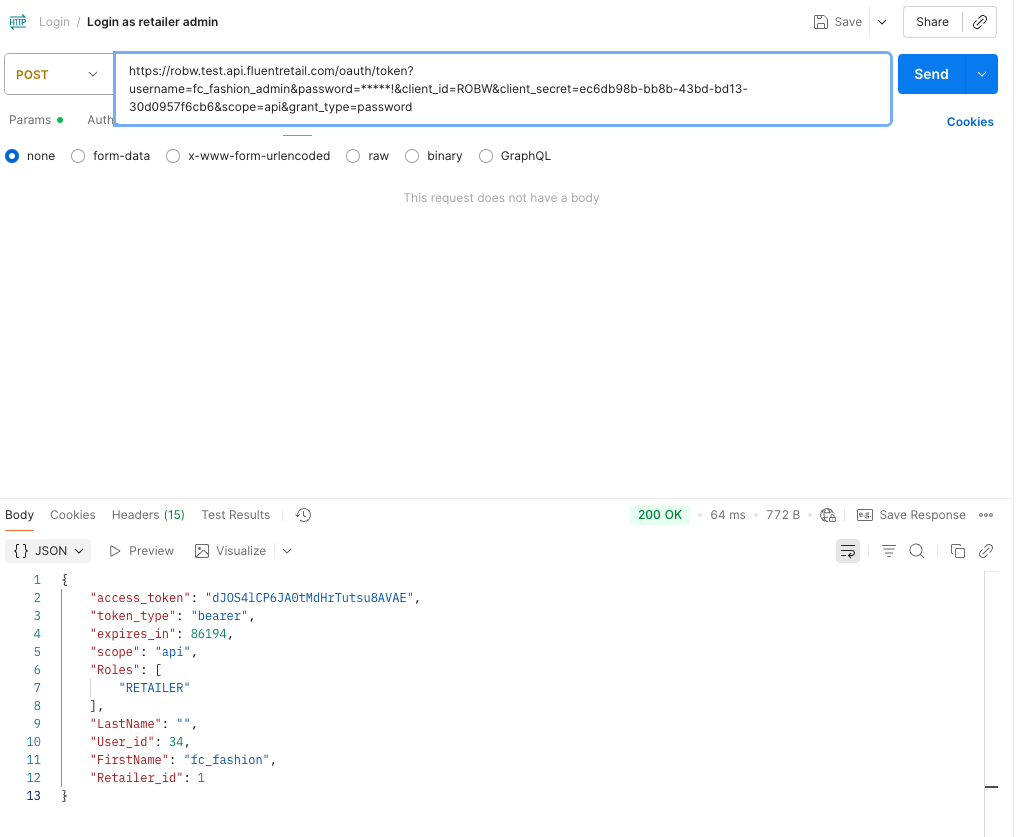Click the blue Send button
Image resolution: width=1017 pixels, height=837 pixels.
tap(931, 74)
